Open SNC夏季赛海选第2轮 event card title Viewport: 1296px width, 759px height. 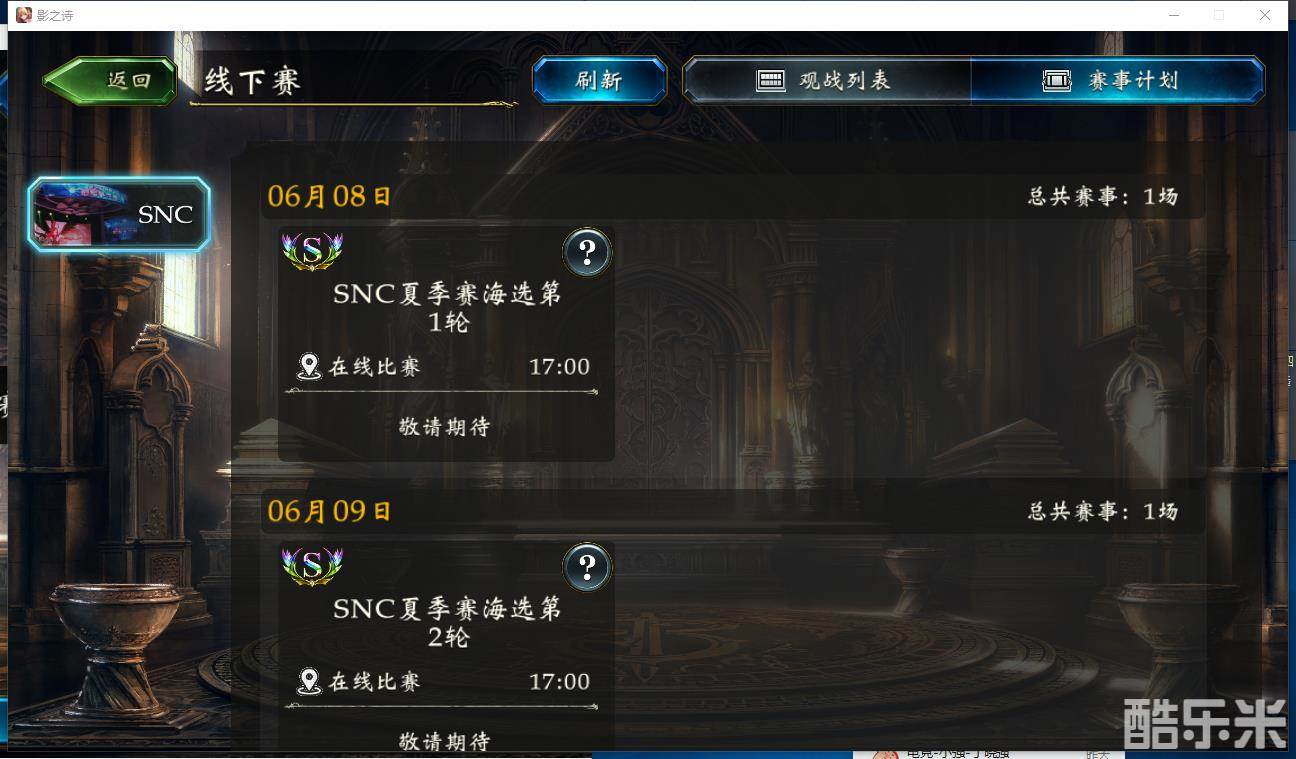click(447, 623)
